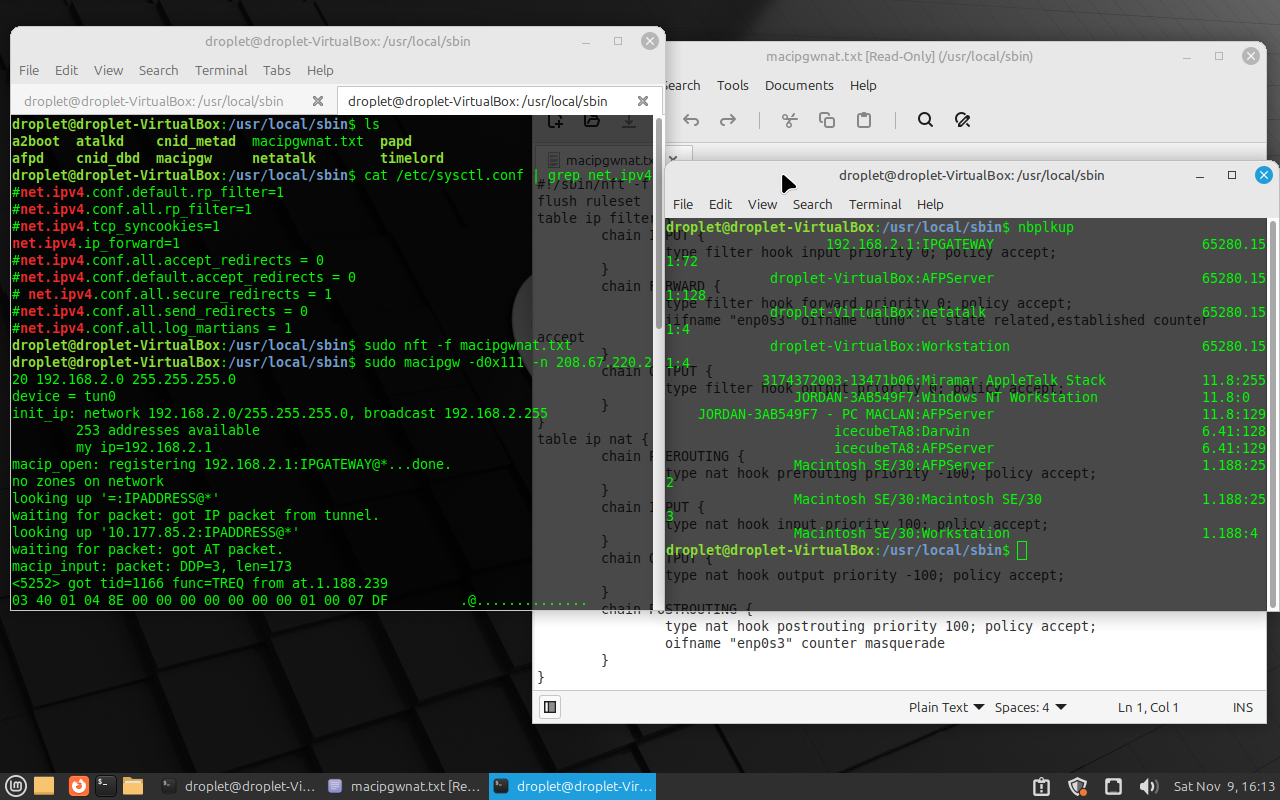
Task: Cut selection using the scissors icon
Action: point(789,120)
